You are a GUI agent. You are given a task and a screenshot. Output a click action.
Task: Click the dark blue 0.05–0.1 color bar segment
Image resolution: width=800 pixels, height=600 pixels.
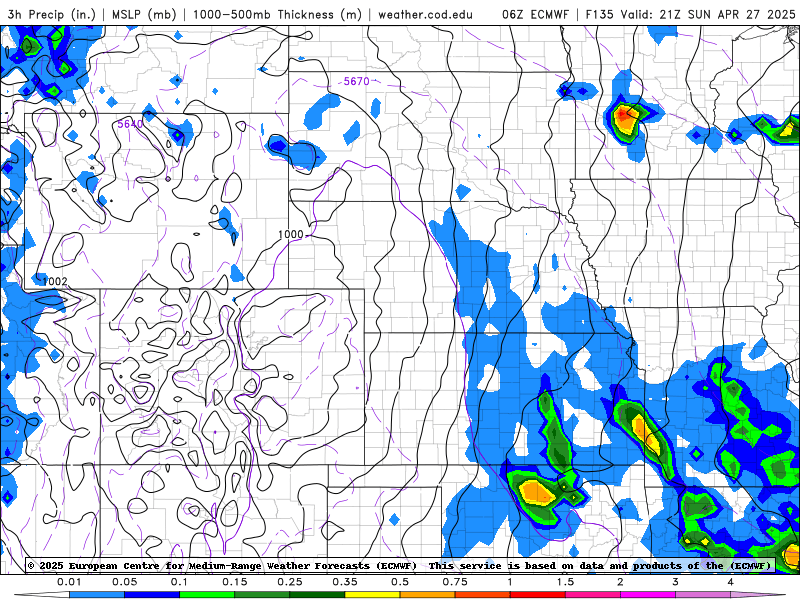(152, 595)
